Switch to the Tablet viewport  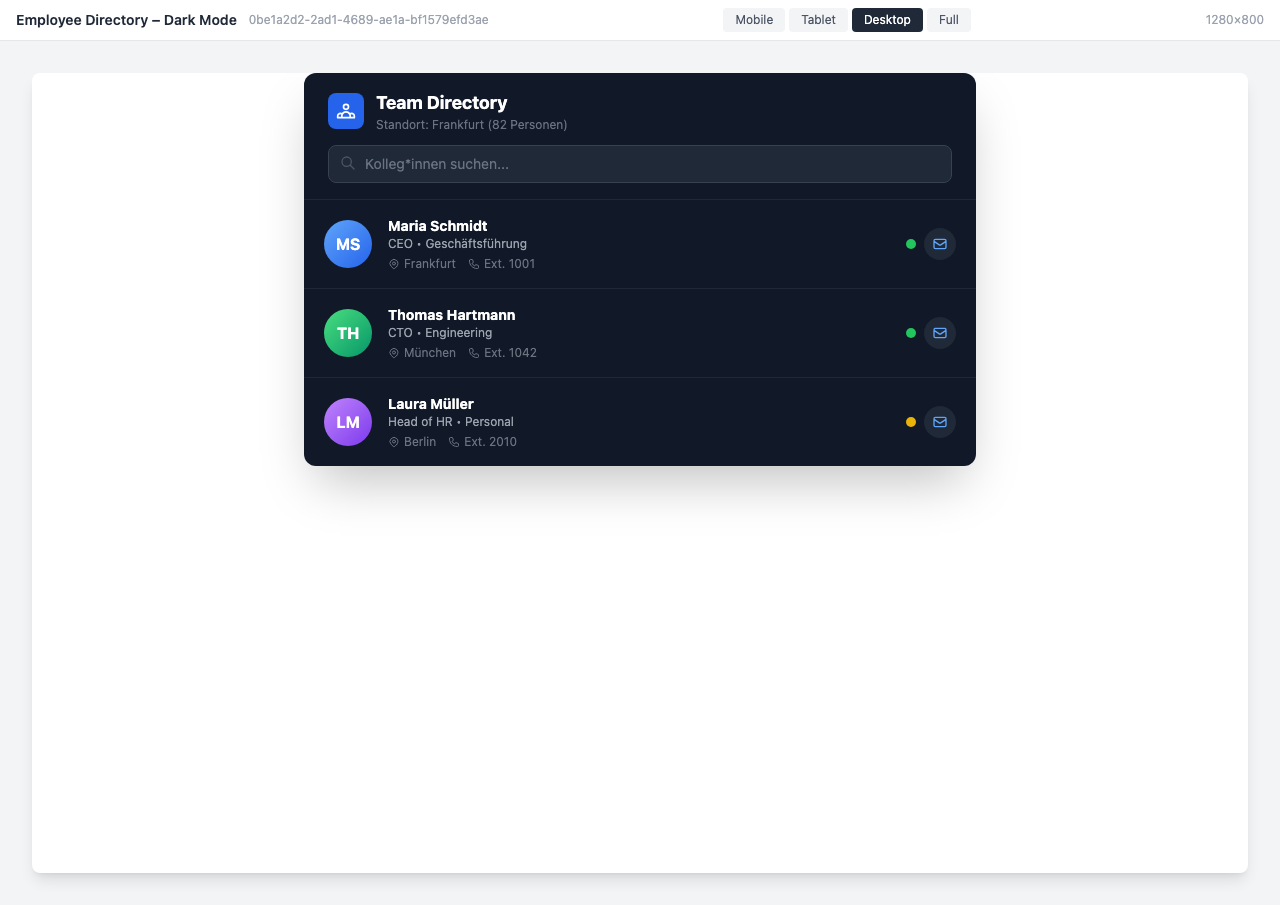pos(817,19)
